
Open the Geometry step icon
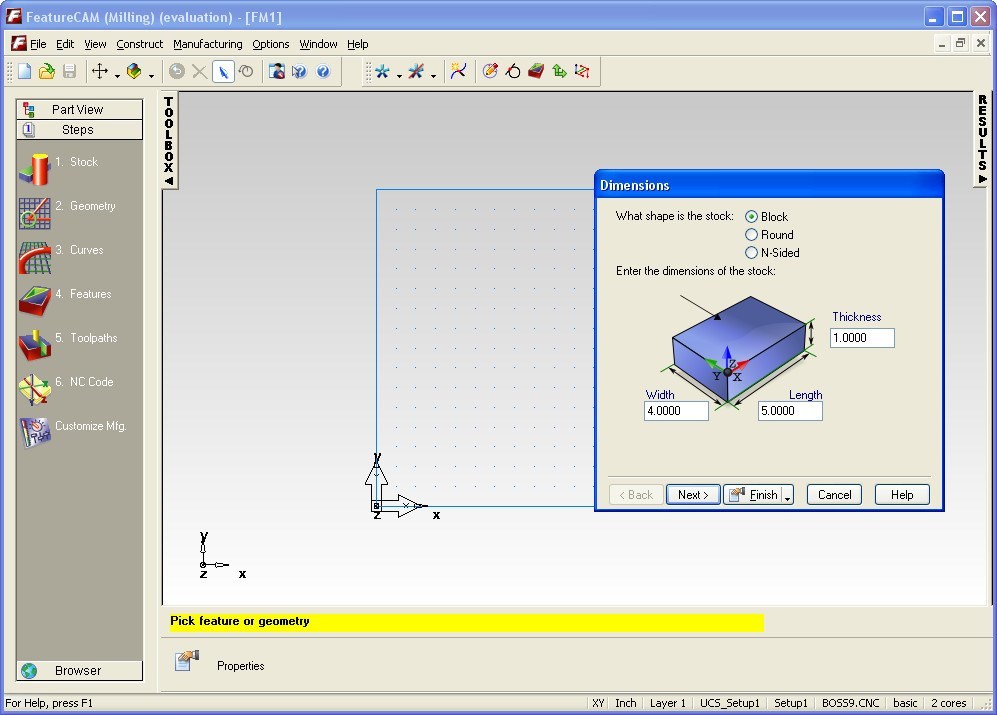click(x=34, y=213)
